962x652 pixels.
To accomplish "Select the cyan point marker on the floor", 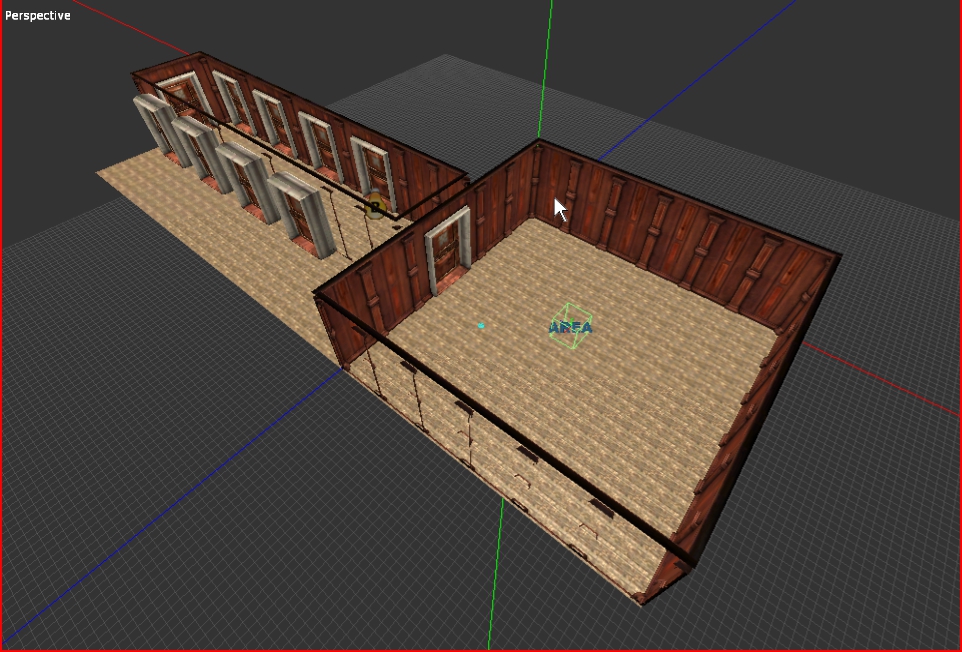I will click(x=481, y=325).
